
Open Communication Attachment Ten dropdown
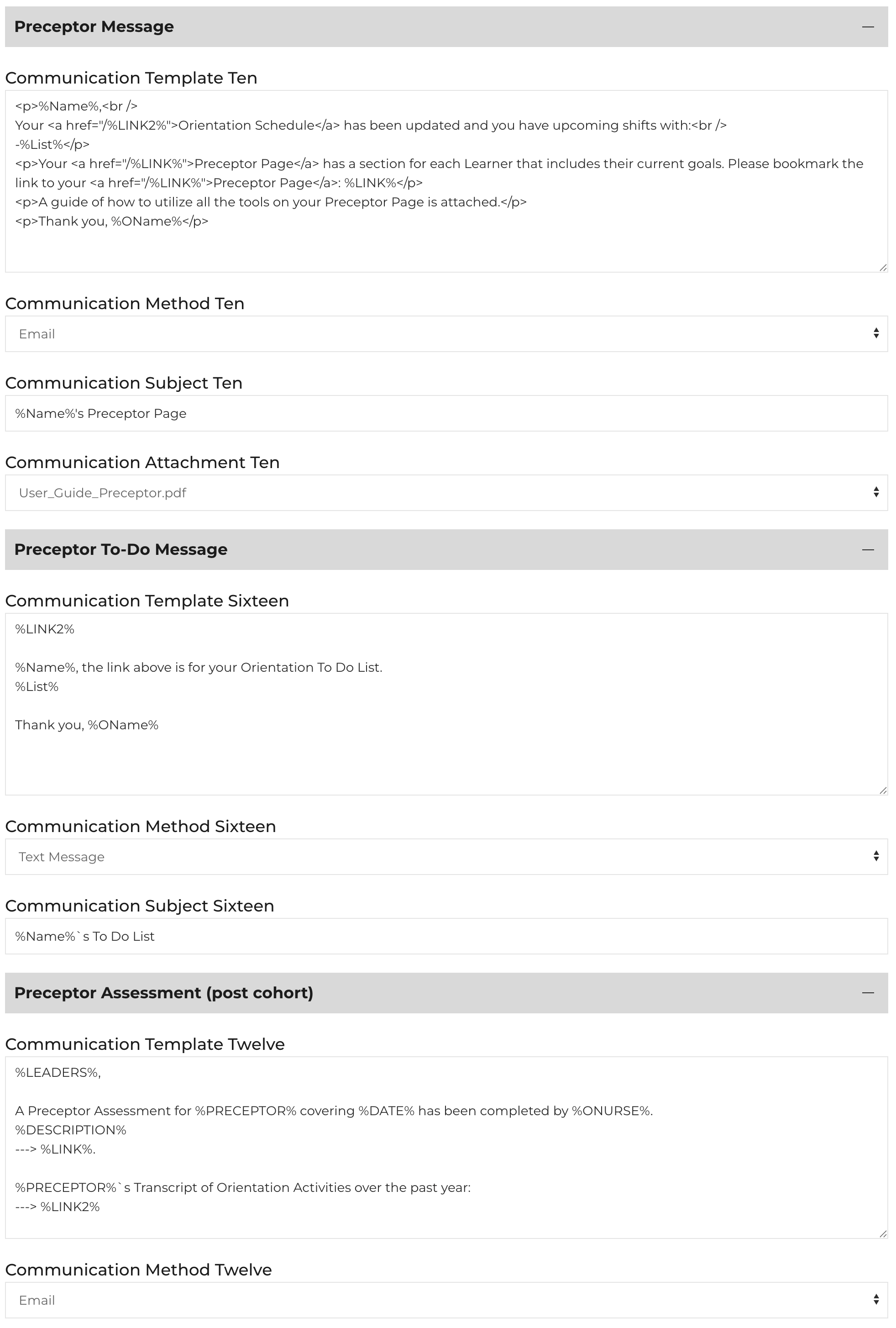pos(446,493)
